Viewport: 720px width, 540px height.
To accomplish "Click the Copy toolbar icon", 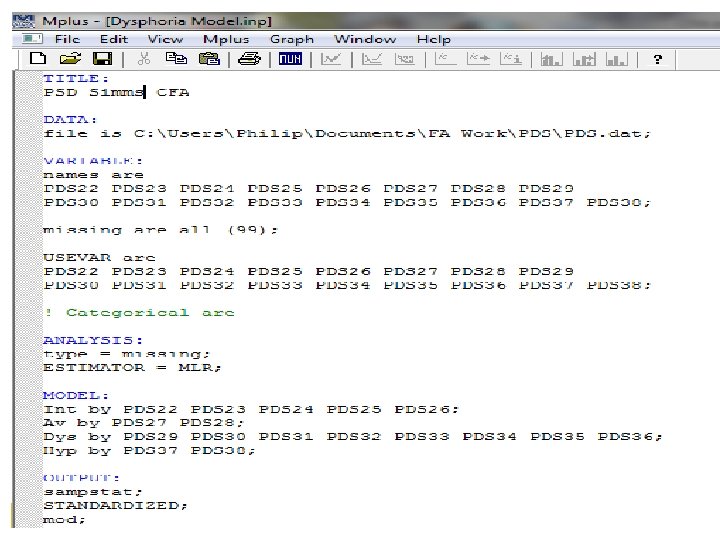I will 176,58.
